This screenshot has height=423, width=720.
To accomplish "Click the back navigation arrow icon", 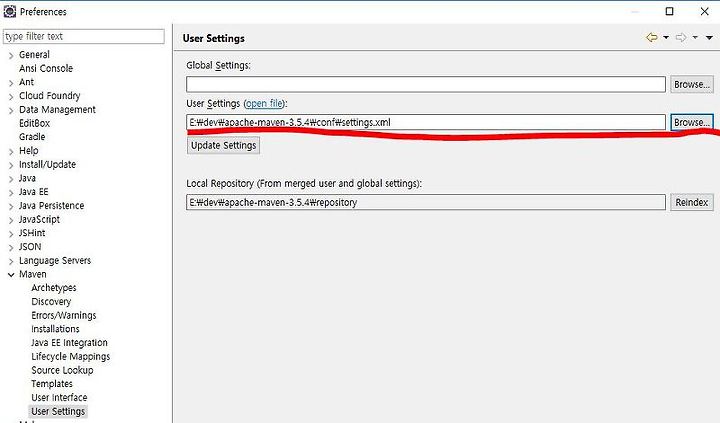I will [652, 38].
